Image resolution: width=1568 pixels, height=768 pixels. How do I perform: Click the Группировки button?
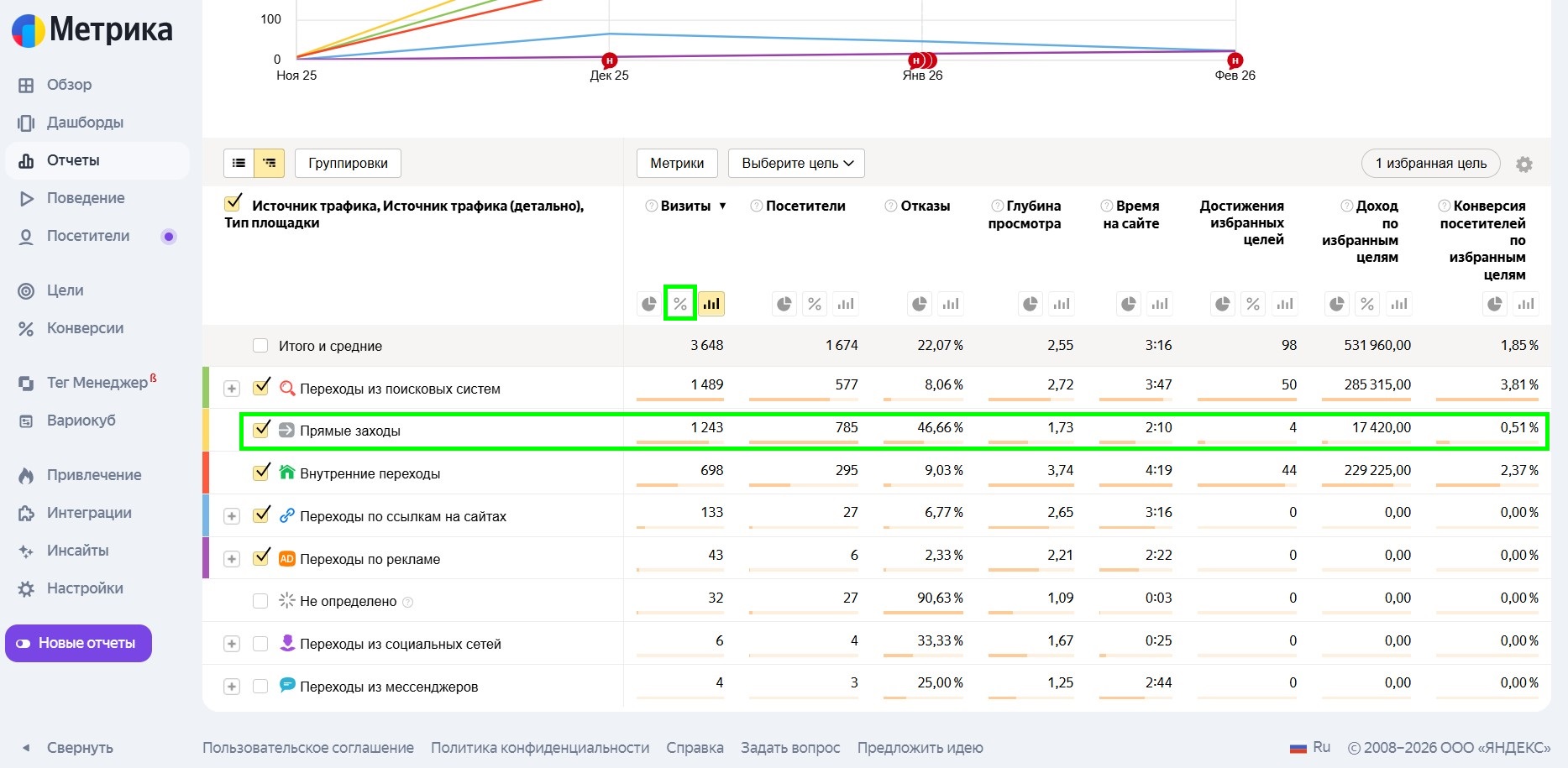tap(348, 163)
